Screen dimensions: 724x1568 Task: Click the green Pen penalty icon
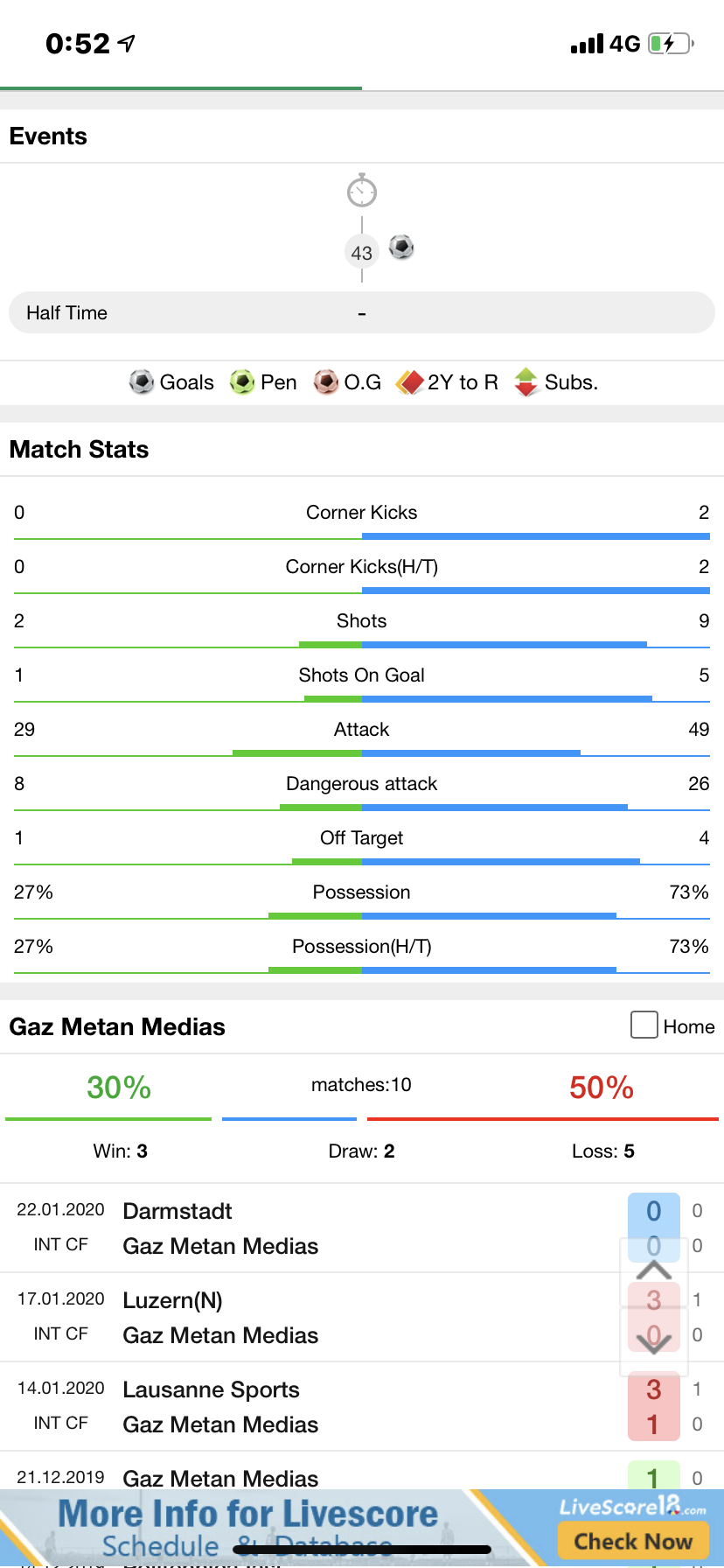[x=242, y=382]
